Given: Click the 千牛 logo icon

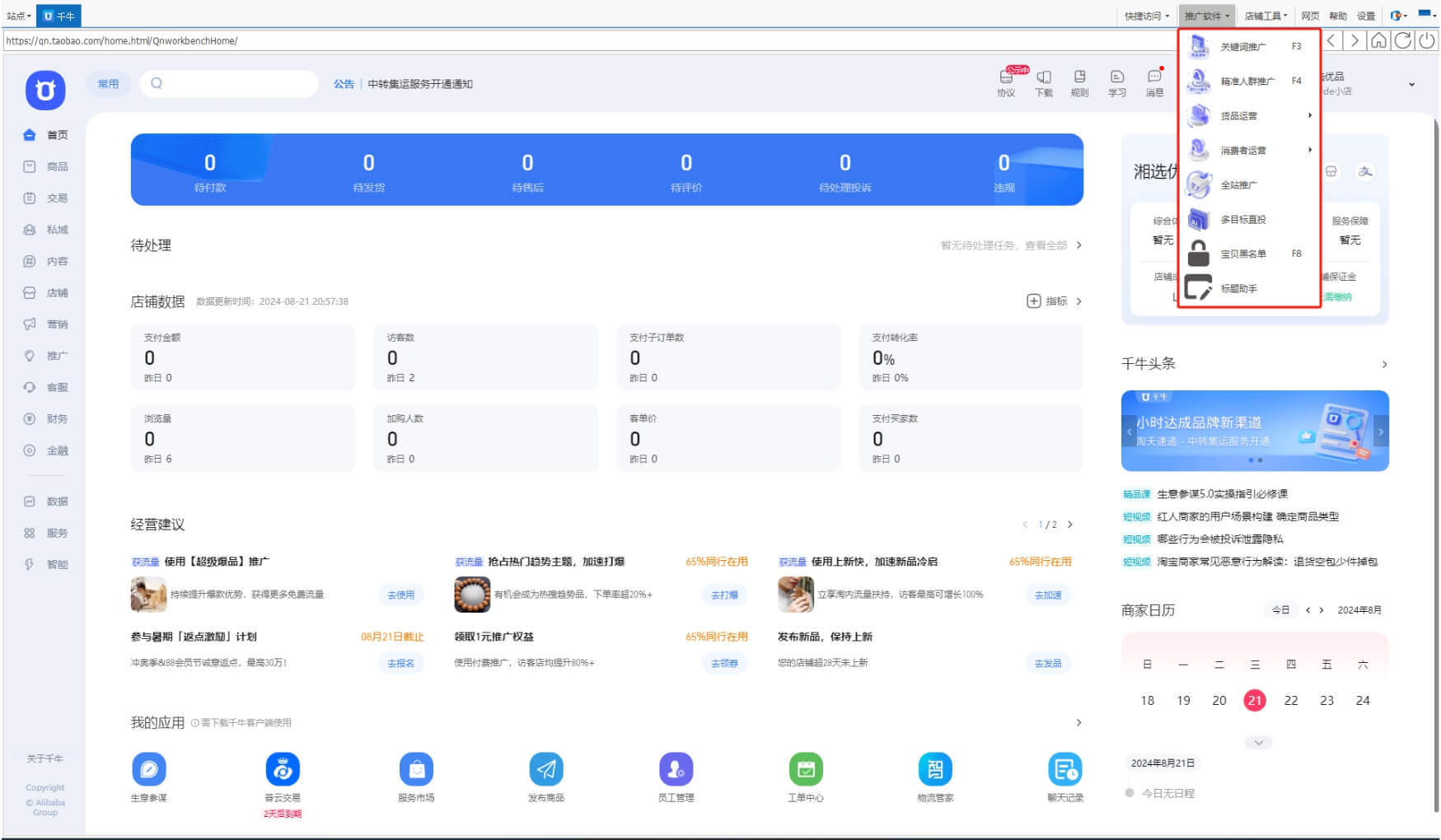Looking at the screenshot, I should point(45,90).
